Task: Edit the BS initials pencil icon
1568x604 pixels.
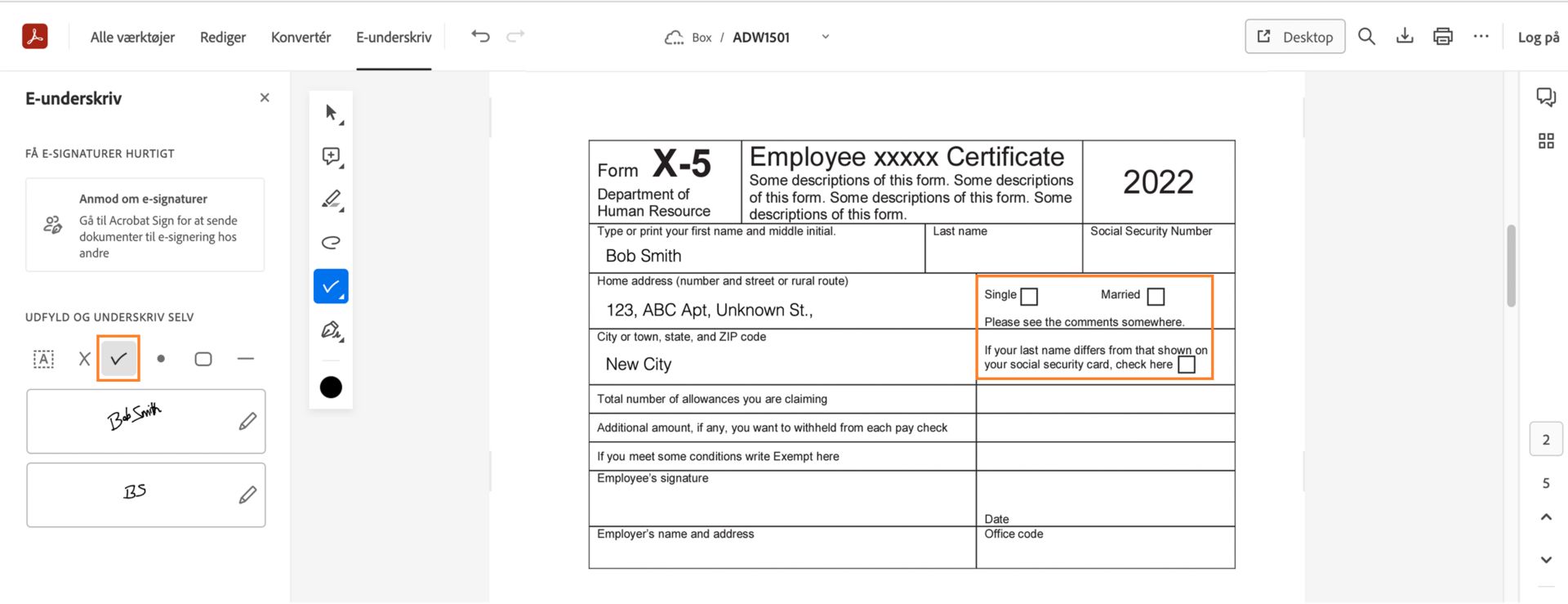Action: pyautogui.click(x=247, y=495)
